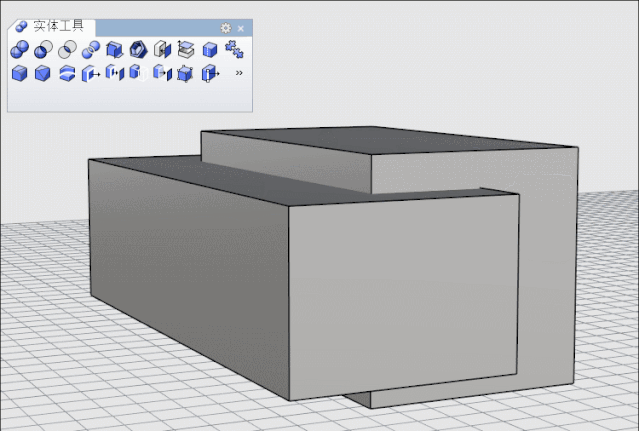Select the Boolean Difference tool

[43, 49]
